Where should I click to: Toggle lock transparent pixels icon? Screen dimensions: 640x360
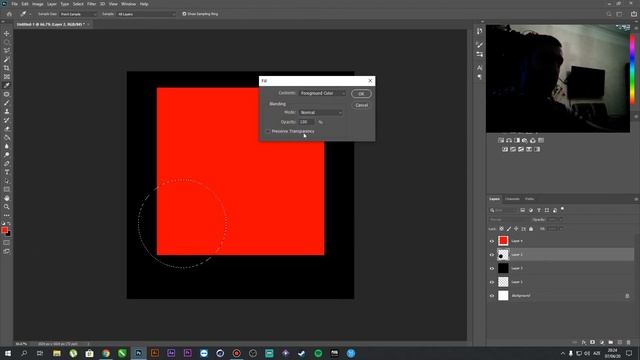coord(502,229)
